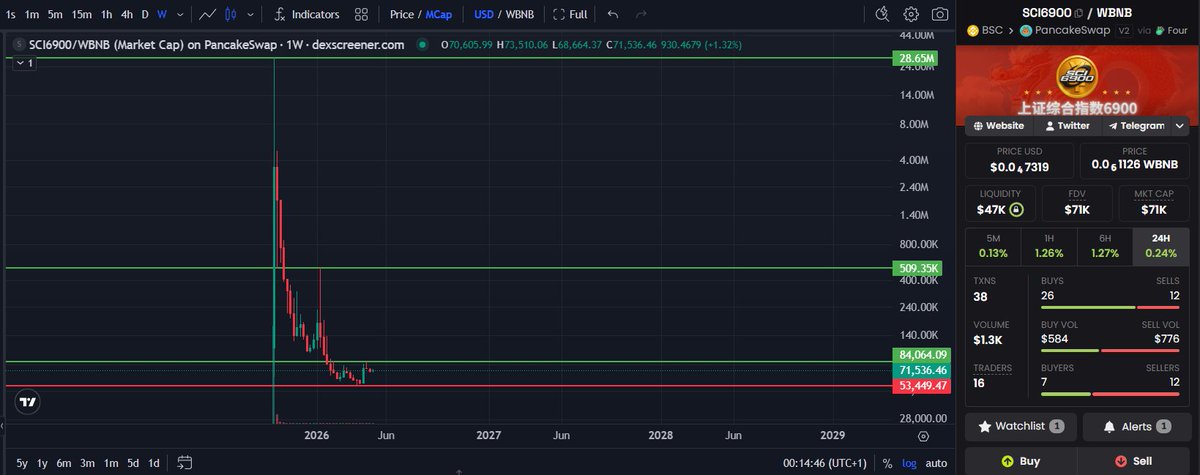Image resolution: width=1200 pixels, height=475 pixels.
Task: Open the token Telegram link
Action: tap(1136, 126)
